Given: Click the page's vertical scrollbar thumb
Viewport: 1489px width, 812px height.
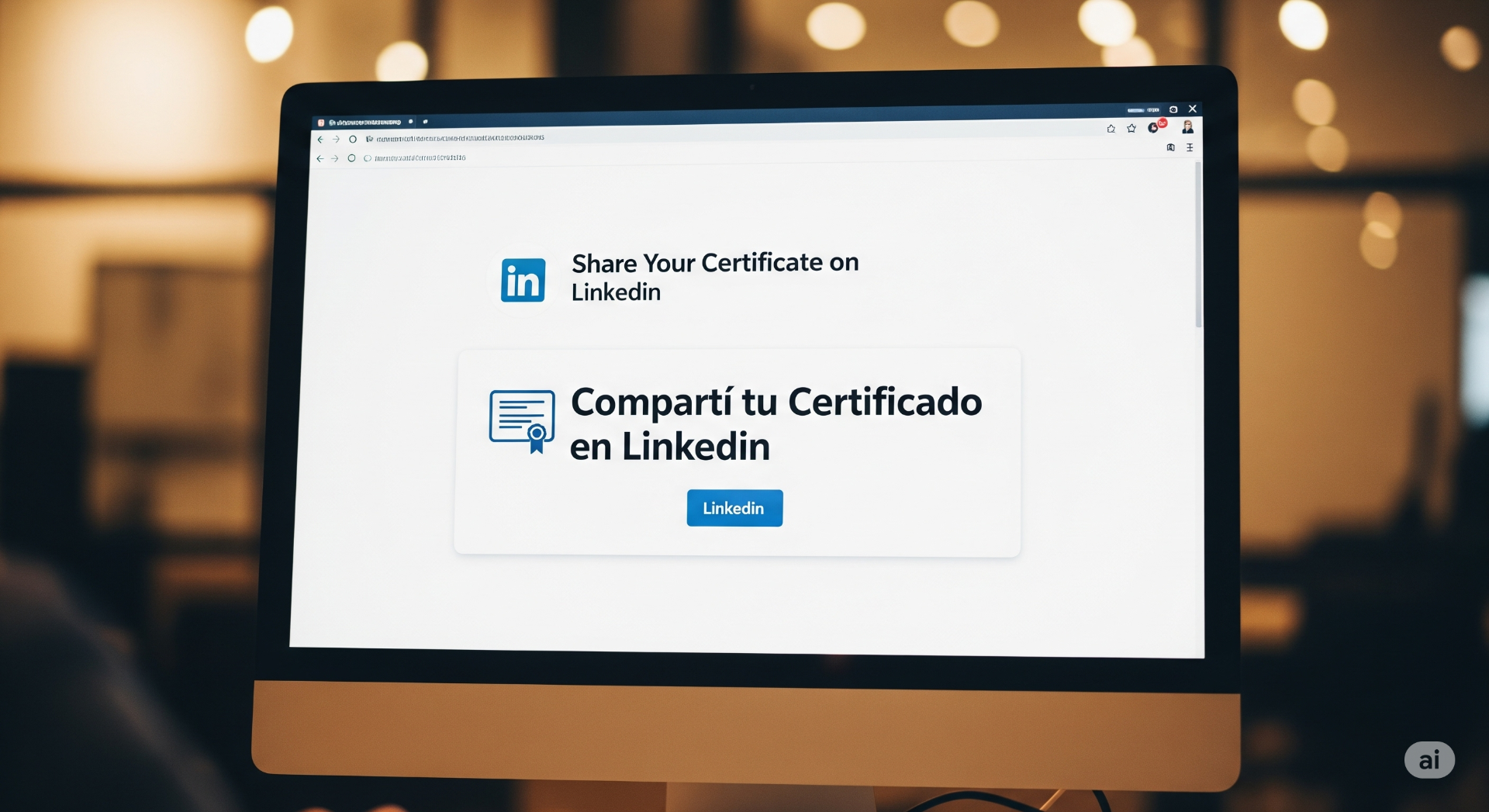Looking at the screenshot, I should (x=1198, y=245).
